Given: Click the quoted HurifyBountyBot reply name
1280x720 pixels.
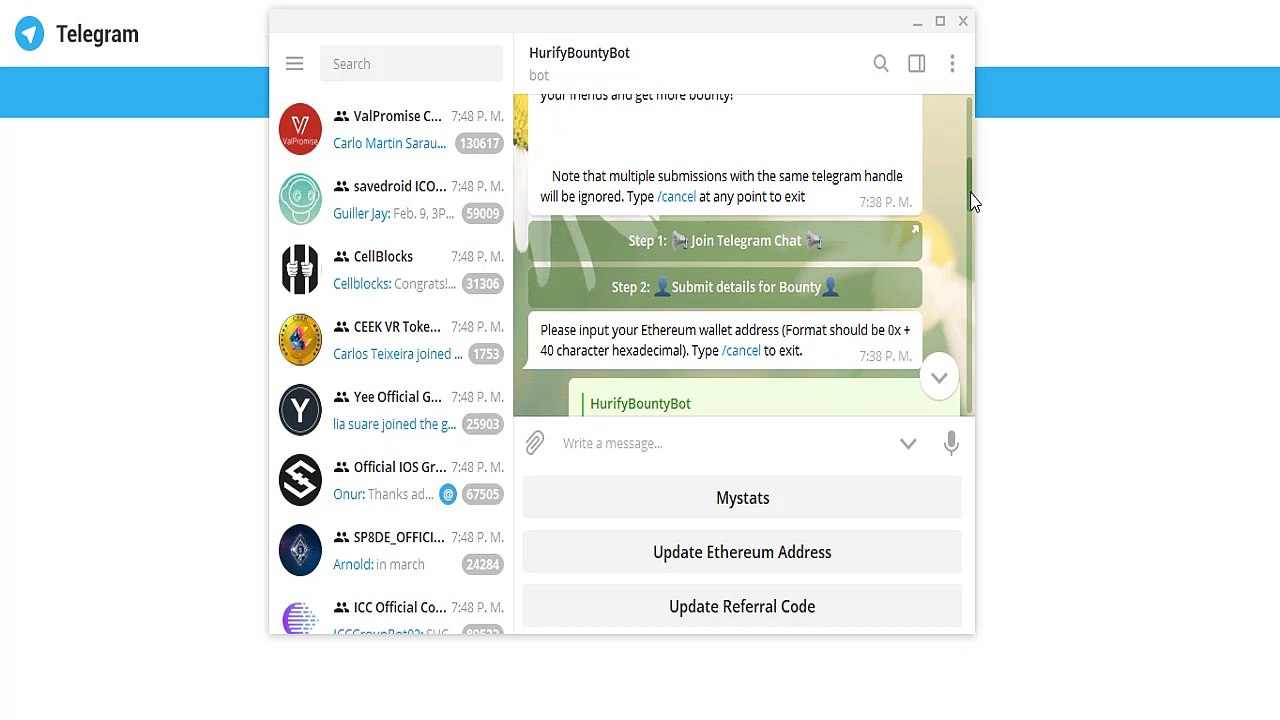Looking at the screenshot, I should click(x=640, y=404).
